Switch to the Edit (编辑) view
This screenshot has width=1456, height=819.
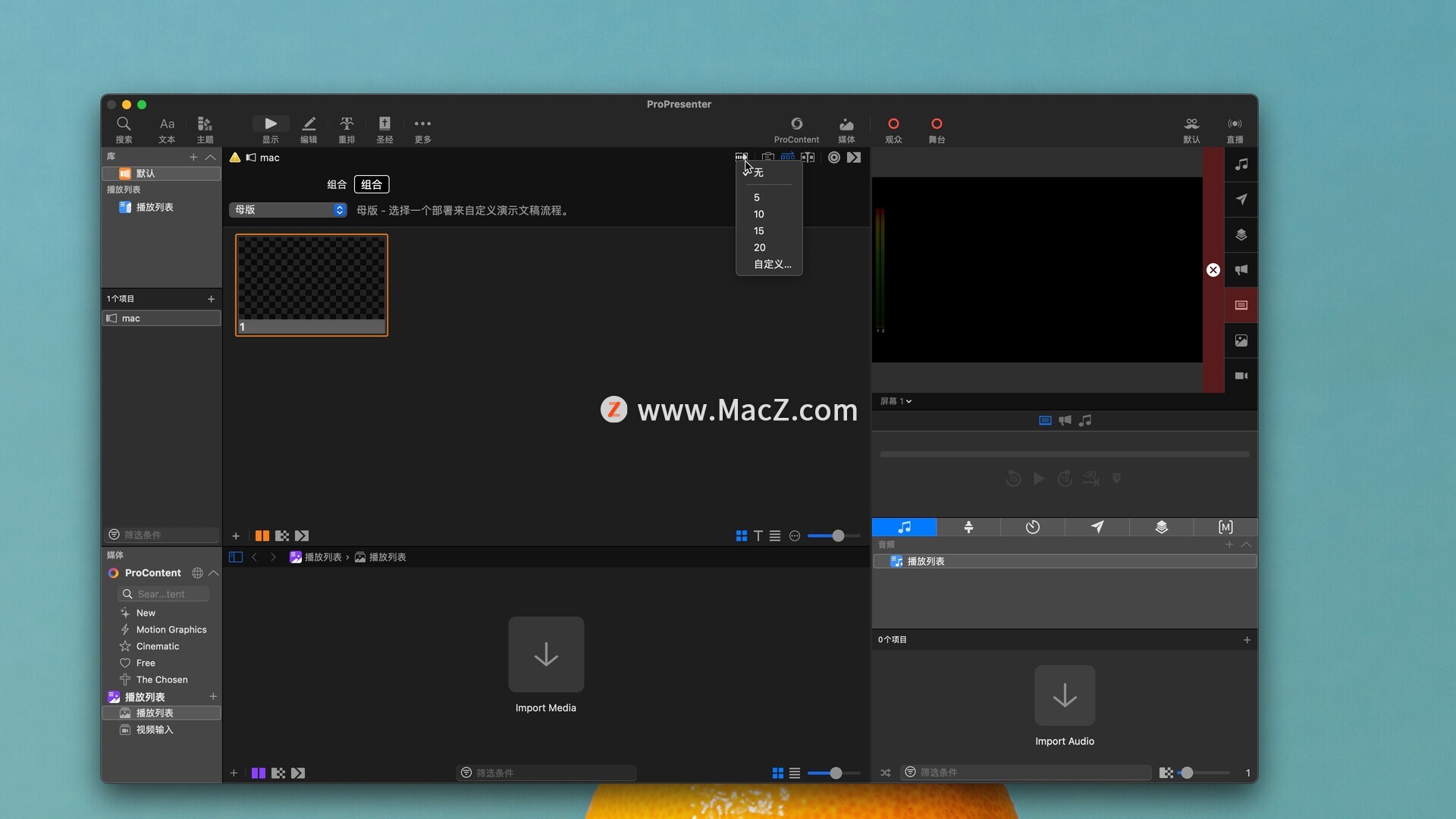[309, 129]
